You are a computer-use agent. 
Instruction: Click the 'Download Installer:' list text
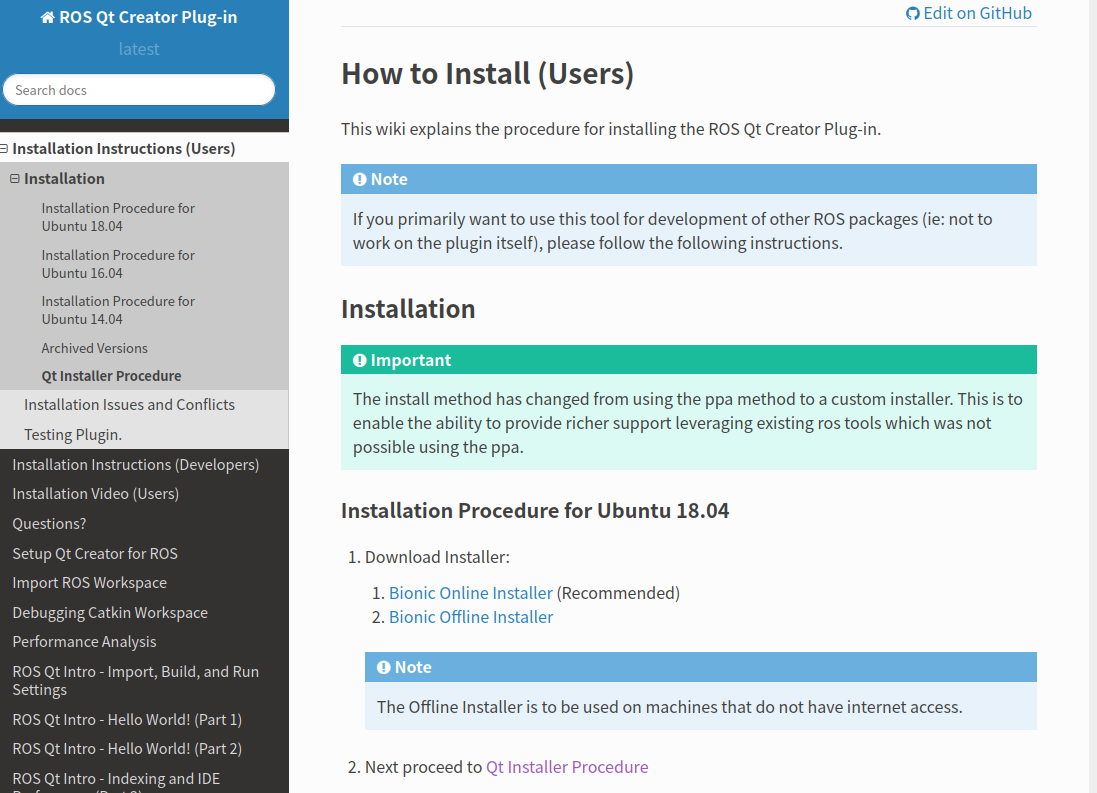(x=437, y=557)
